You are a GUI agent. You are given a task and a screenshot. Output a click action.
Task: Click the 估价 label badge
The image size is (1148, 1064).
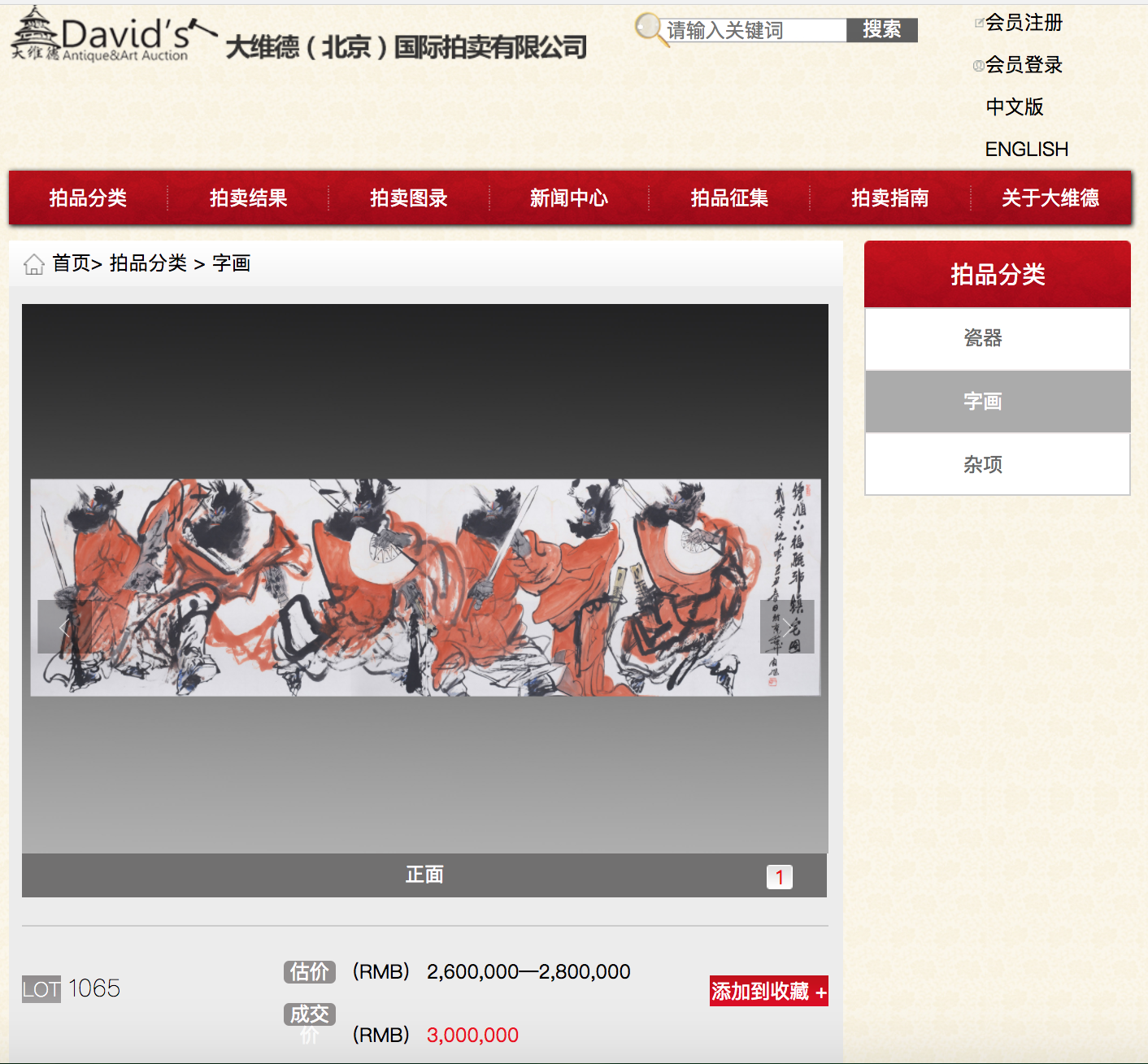pyautogui.click(x=310, y=971)
